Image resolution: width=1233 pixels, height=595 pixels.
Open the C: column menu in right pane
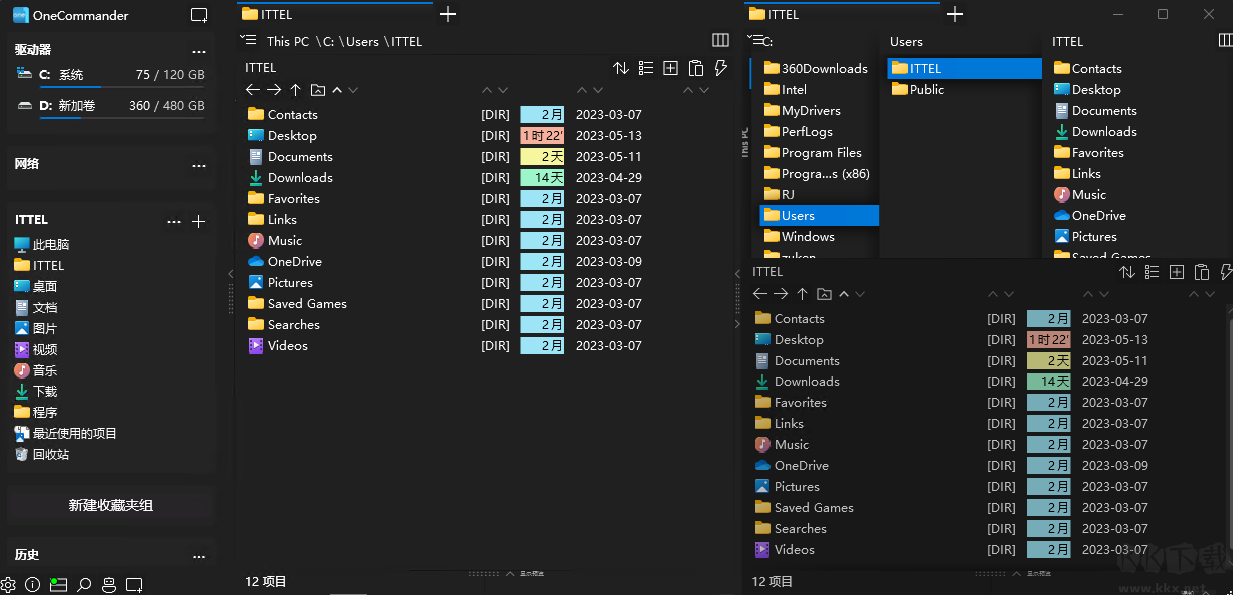[756, 40]
